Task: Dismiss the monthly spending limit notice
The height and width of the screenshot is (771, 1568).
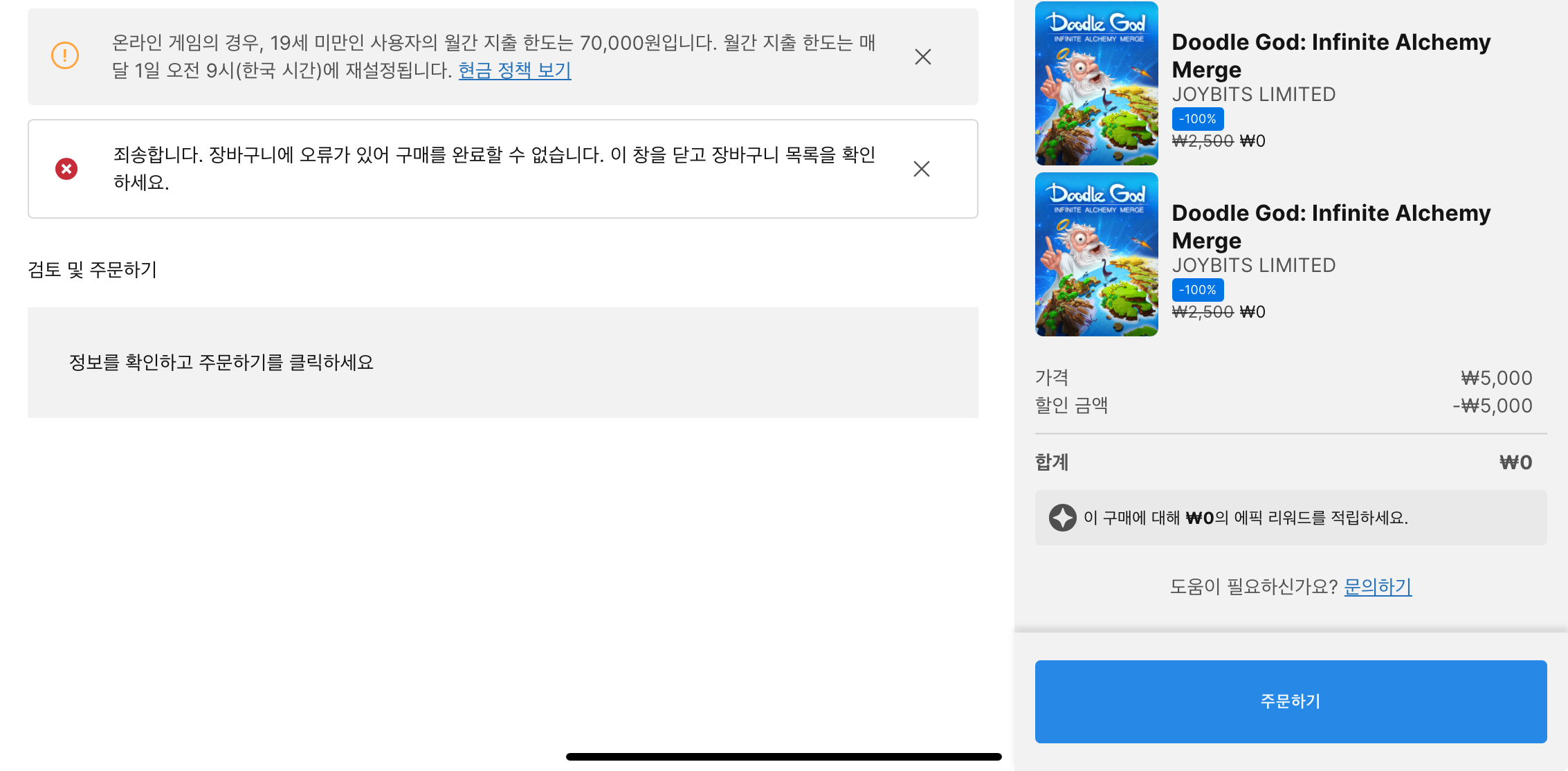Action: point(922,57)
